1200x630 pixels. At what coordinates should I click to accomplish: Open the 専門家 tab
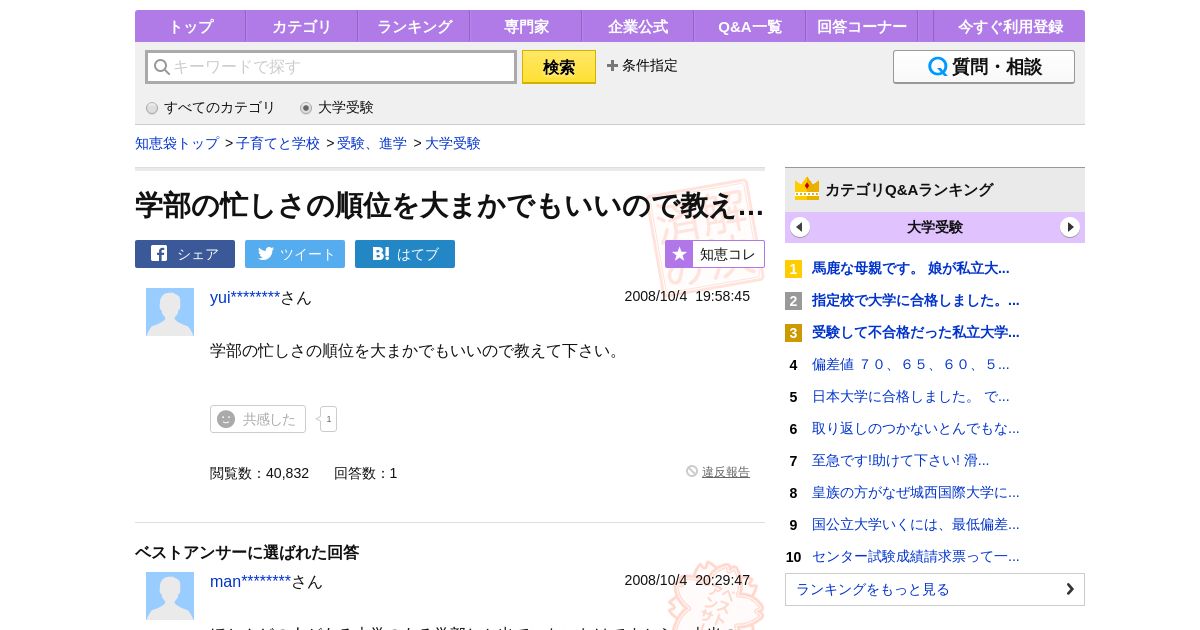tap(526, 26)
